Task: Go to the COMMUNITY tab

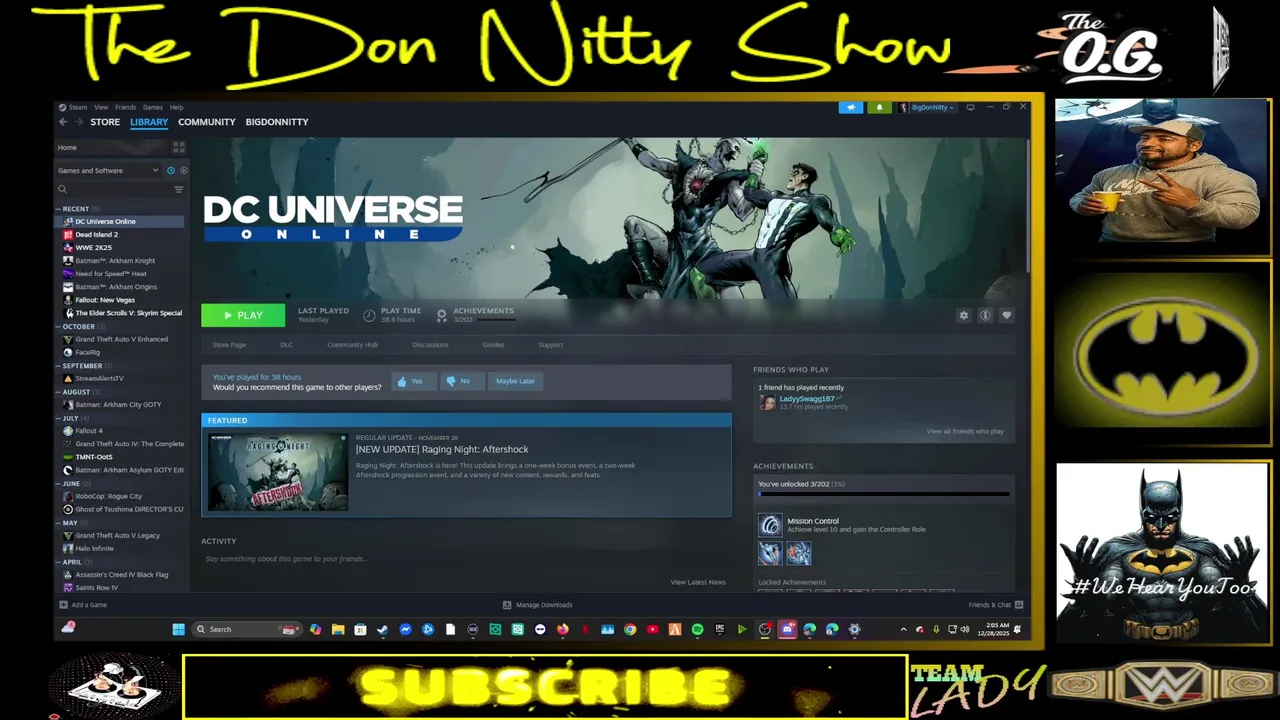Action: pyautogui.click(x=207, y=122)
